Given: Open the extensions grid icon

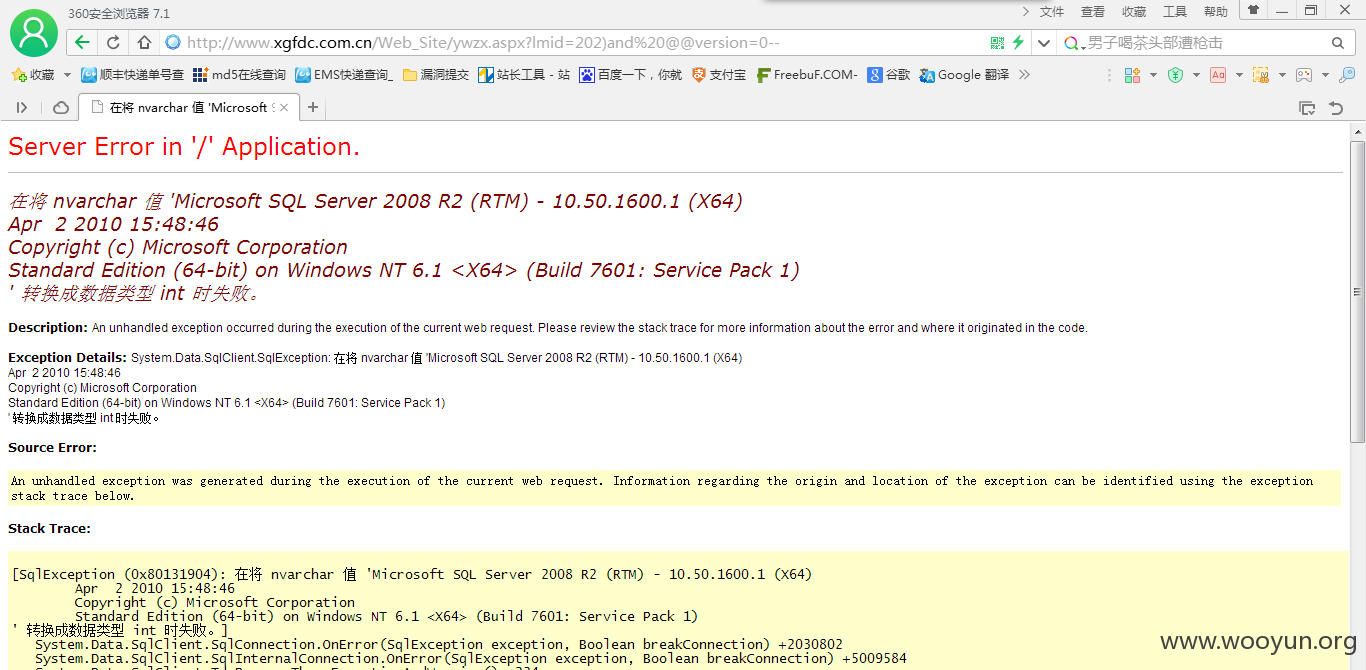Looking at the screenshot, I should pos(1133,75).
